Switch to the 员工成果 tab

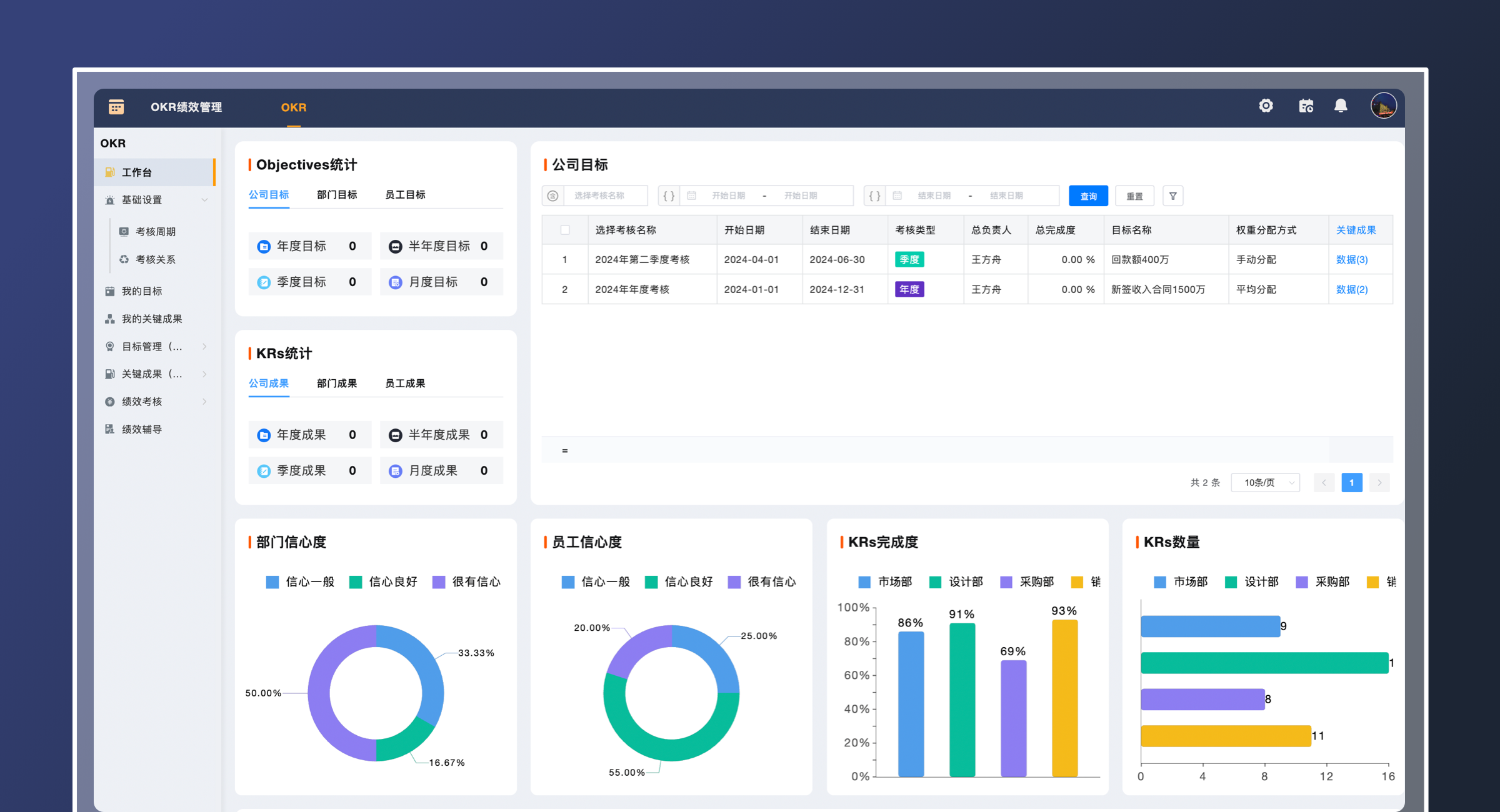405,383
